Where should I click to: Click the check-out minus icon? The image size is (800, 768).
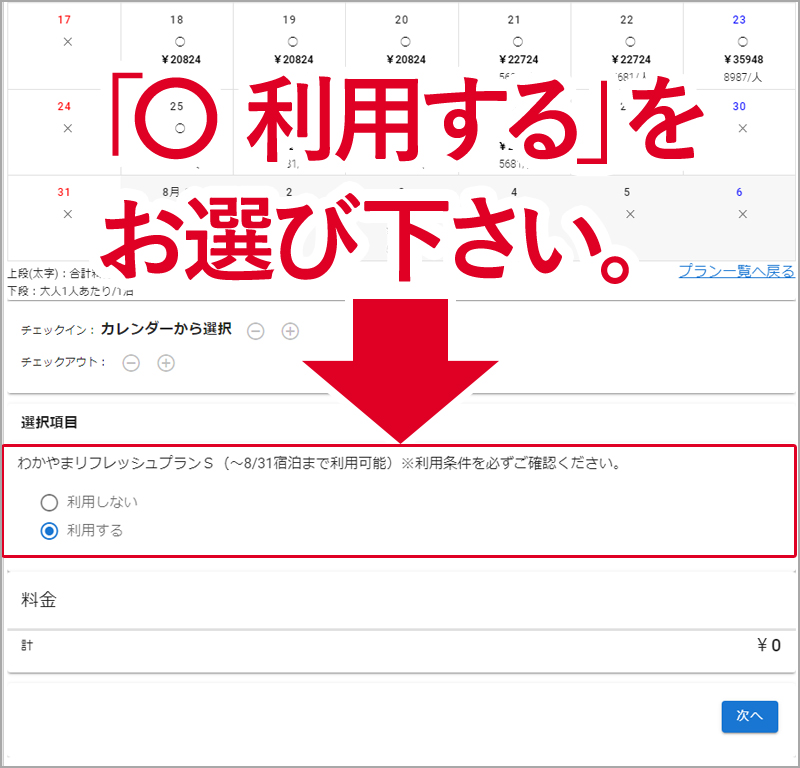tap(131, 363)
